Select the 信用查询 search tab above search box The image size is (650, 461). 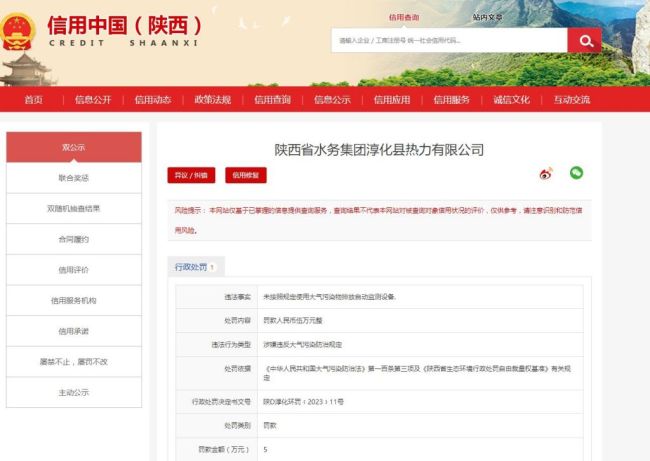pyautogui.click(x=404, y=17)
